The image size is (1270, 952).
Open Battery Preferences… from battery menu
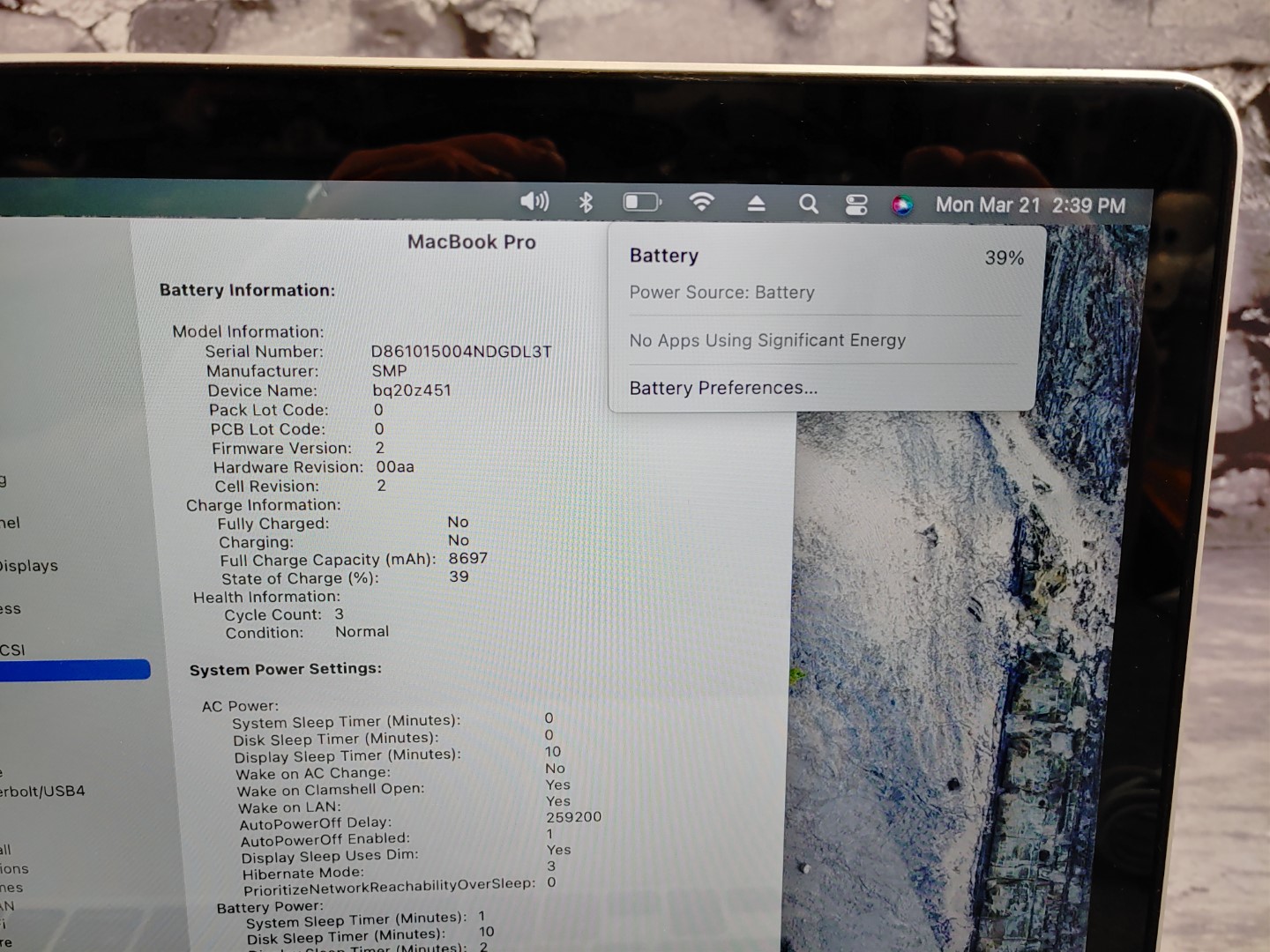pos(723,388)
